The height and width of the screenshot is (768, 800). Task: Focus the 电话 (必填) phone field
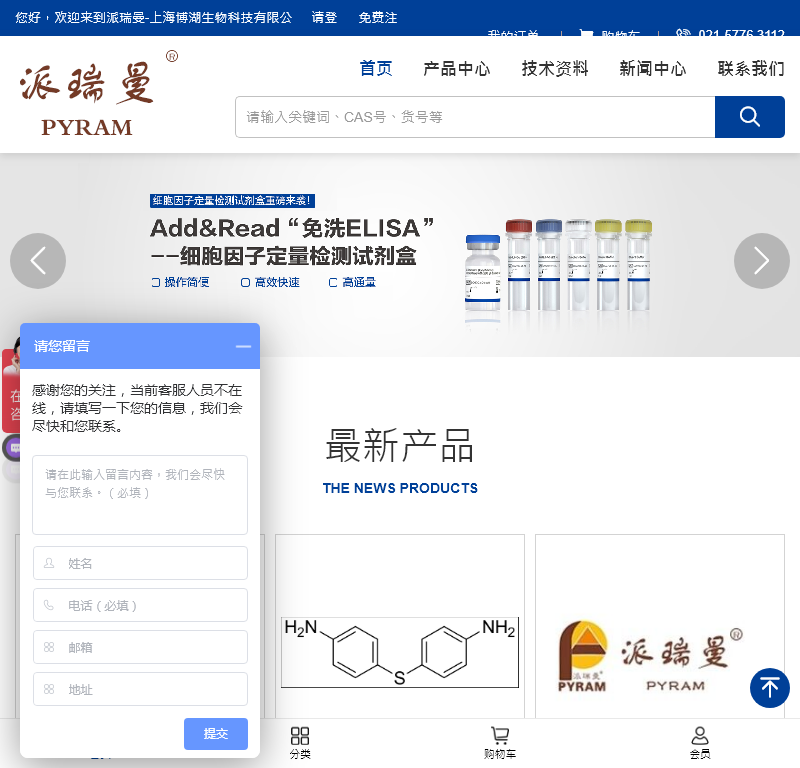point(140,605)
